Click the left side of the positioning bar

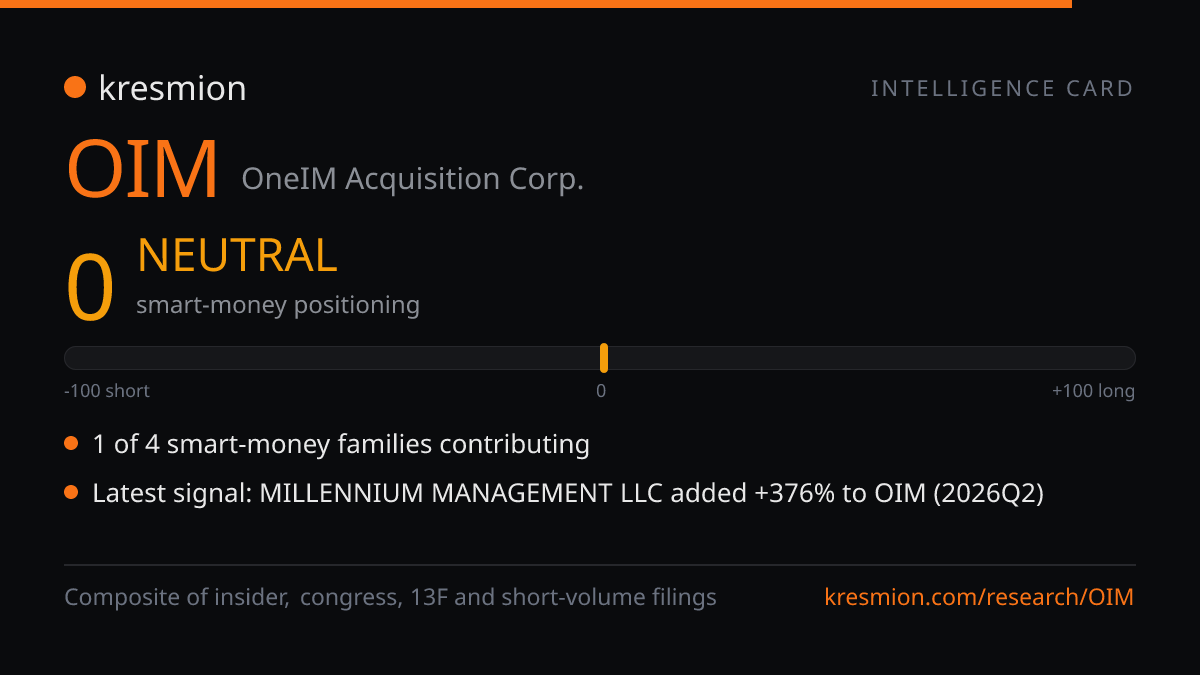point(332,358)
